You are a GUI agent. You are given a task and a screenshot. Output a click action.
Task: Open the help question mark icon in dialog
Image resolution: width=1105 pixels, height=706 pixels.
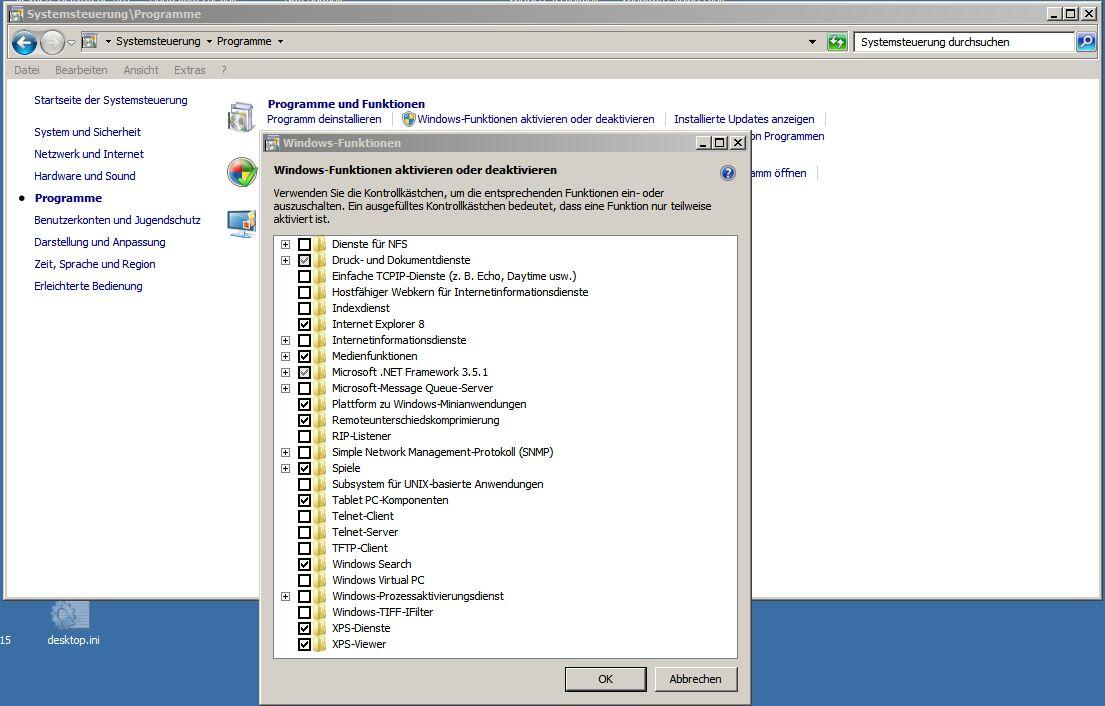(x=728, y=173)
